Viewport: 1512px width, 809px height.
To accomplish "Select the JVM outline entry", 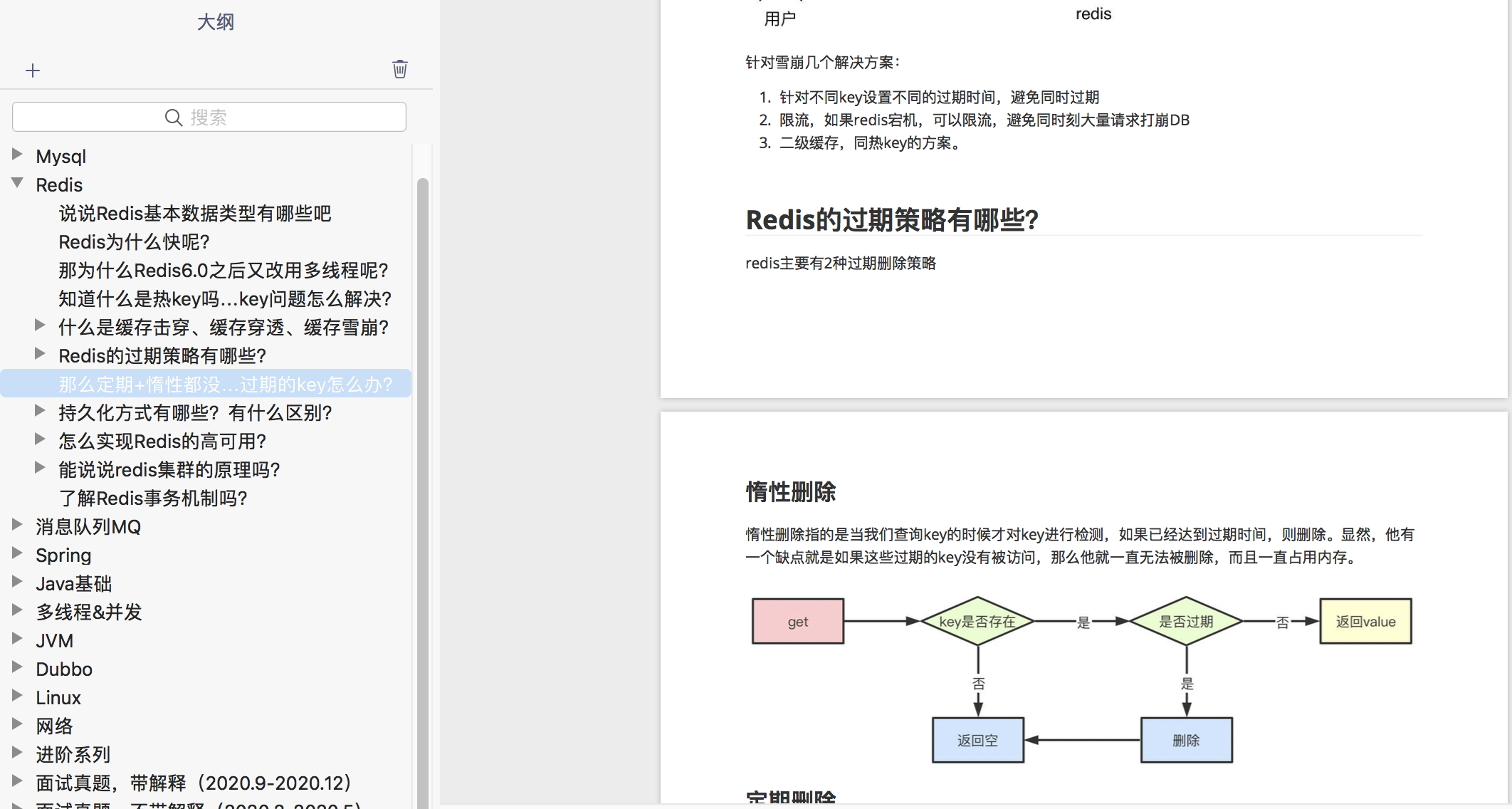I will coord(54,640).
